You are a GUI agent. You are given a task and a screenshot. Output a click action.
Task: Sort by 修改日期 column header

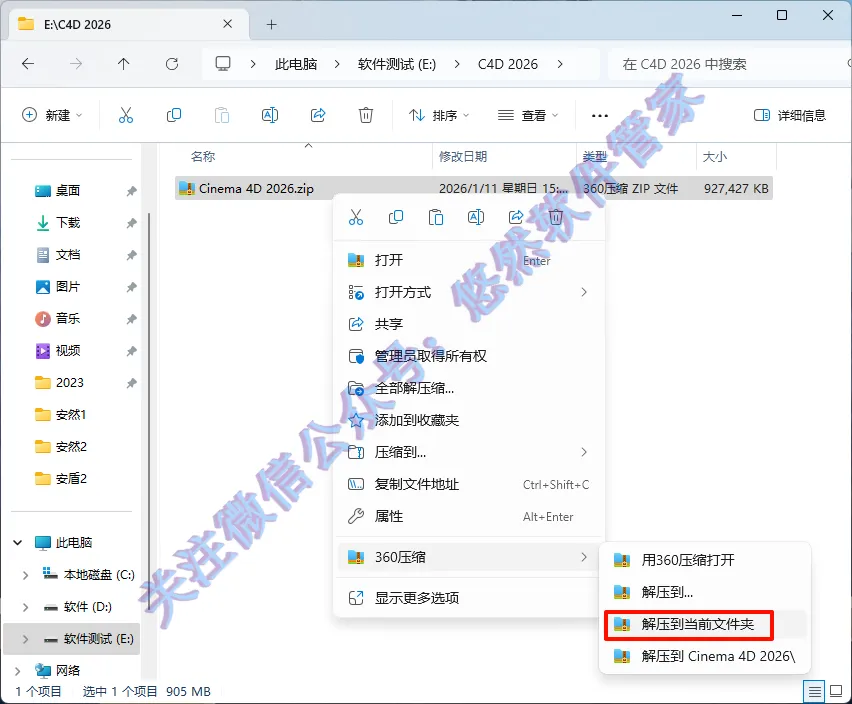(x=463, y=156)
